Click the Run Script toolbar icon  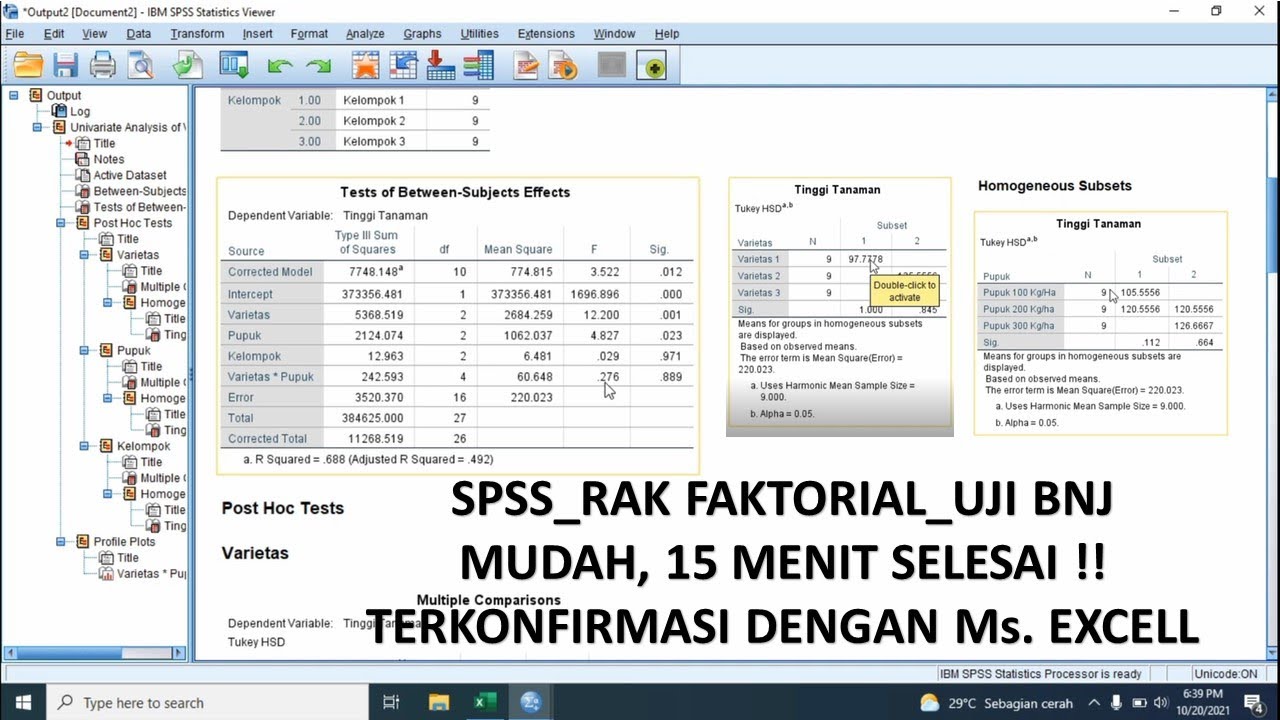[x=564, y=66]
